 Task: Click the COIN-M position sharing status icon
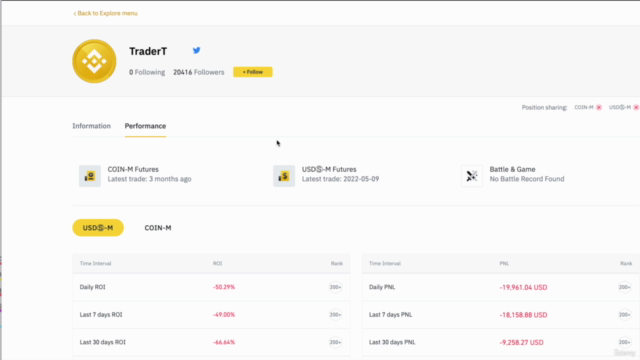pos(599,107)
